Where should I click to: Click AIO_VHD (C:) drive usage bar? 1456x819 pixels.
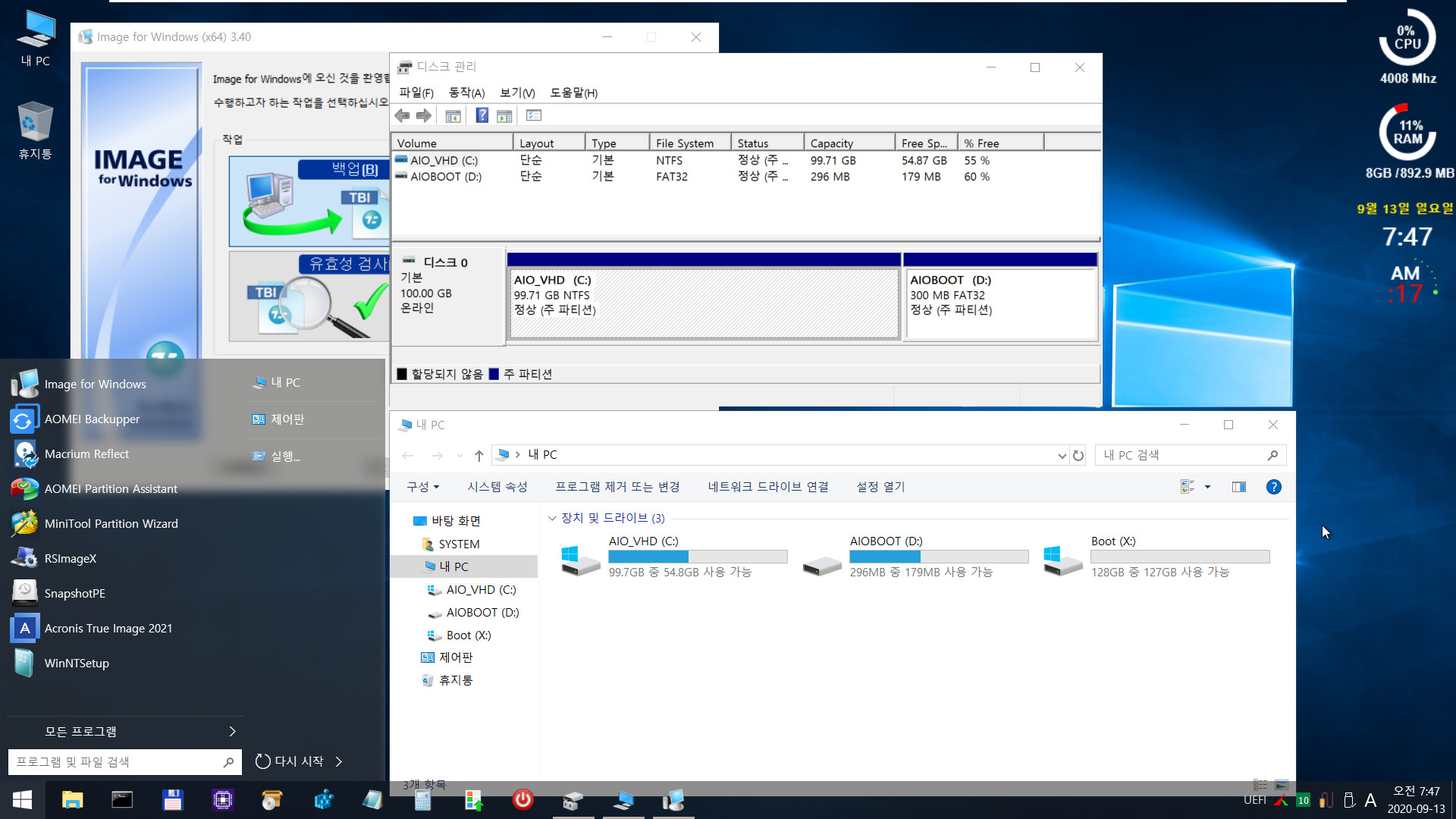(x=698, y=557)
